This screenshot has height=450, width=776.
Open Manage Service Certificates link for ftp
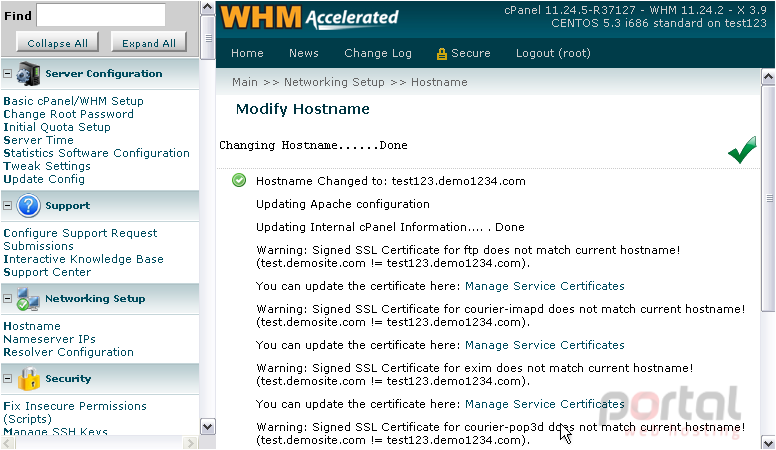pos(544,286)
